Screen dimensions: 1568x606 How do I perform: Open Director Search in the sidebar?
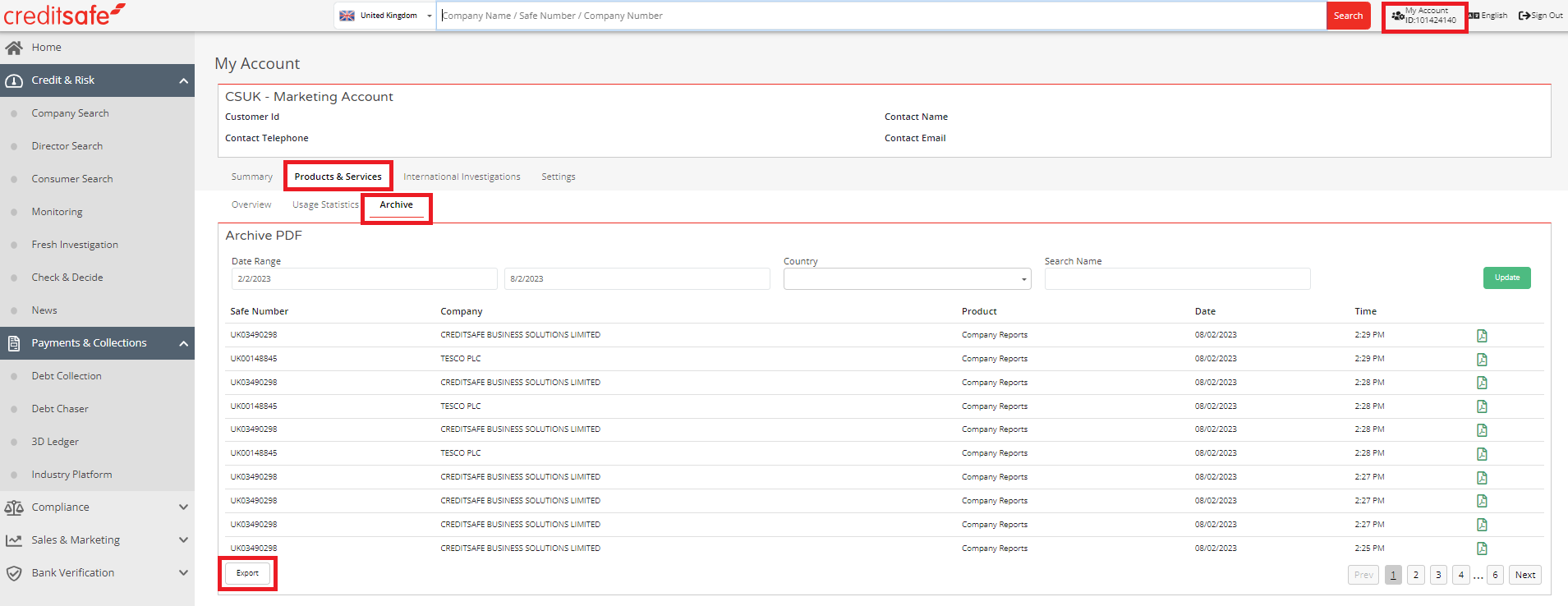(x=67, y=146)
